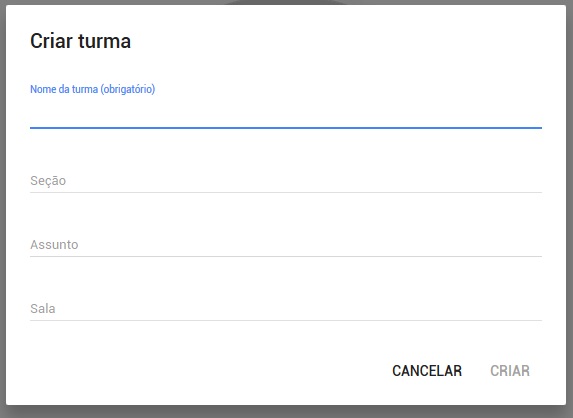Click the Seção text field
The image size is (573, 418).
(x=286, y=180)
